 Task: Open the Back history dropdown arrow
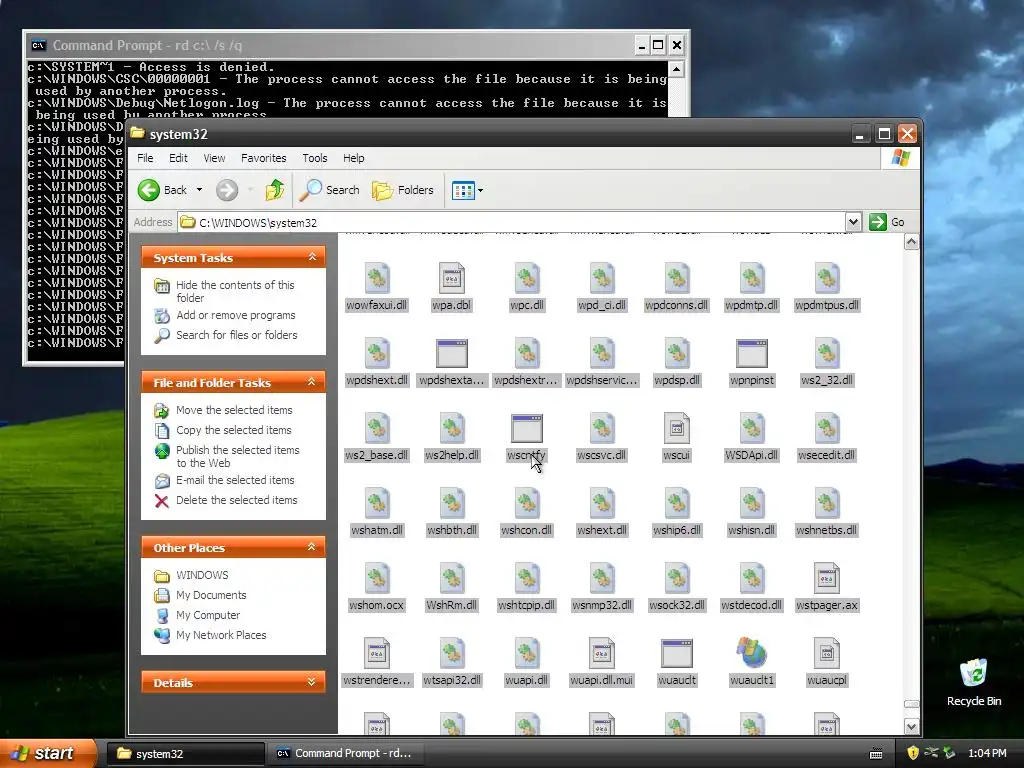199,190
